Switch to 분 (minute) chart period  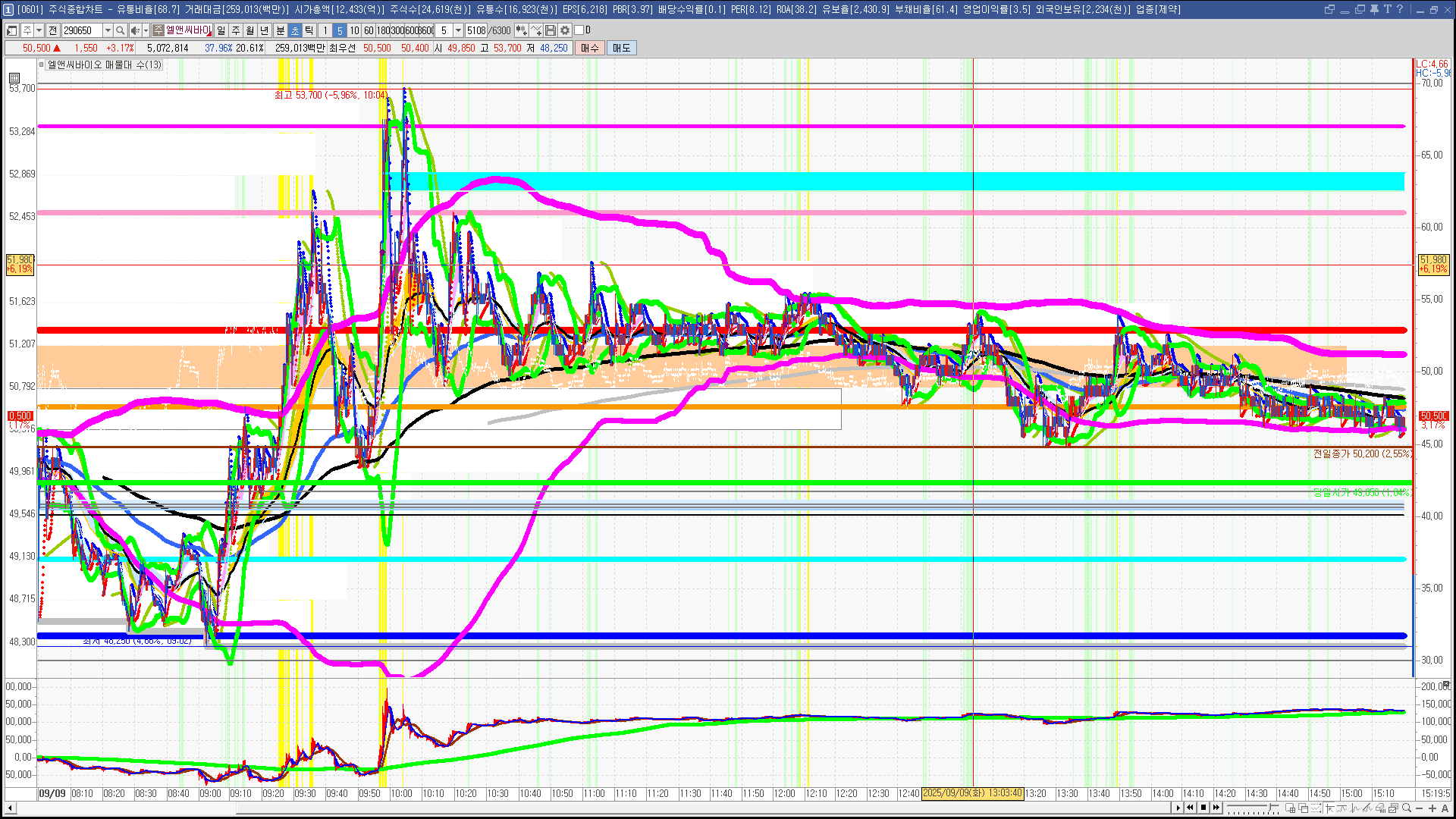coord(280,30)
